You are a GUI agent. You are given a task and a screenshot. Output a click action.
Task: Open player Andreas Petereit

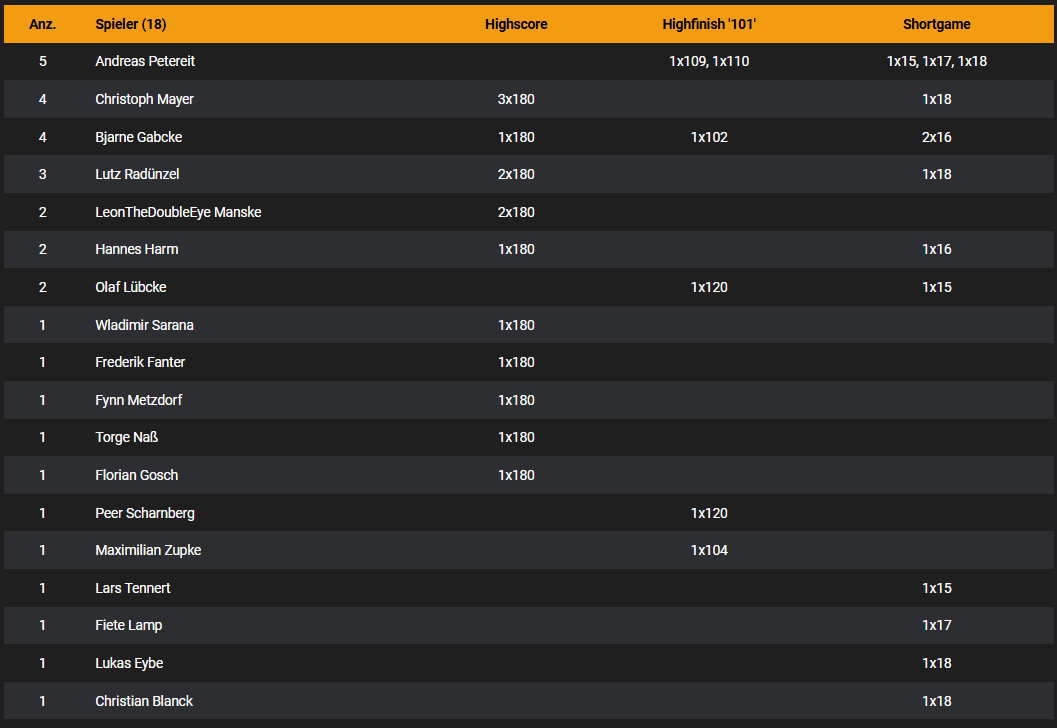click(x=145, y=61)
